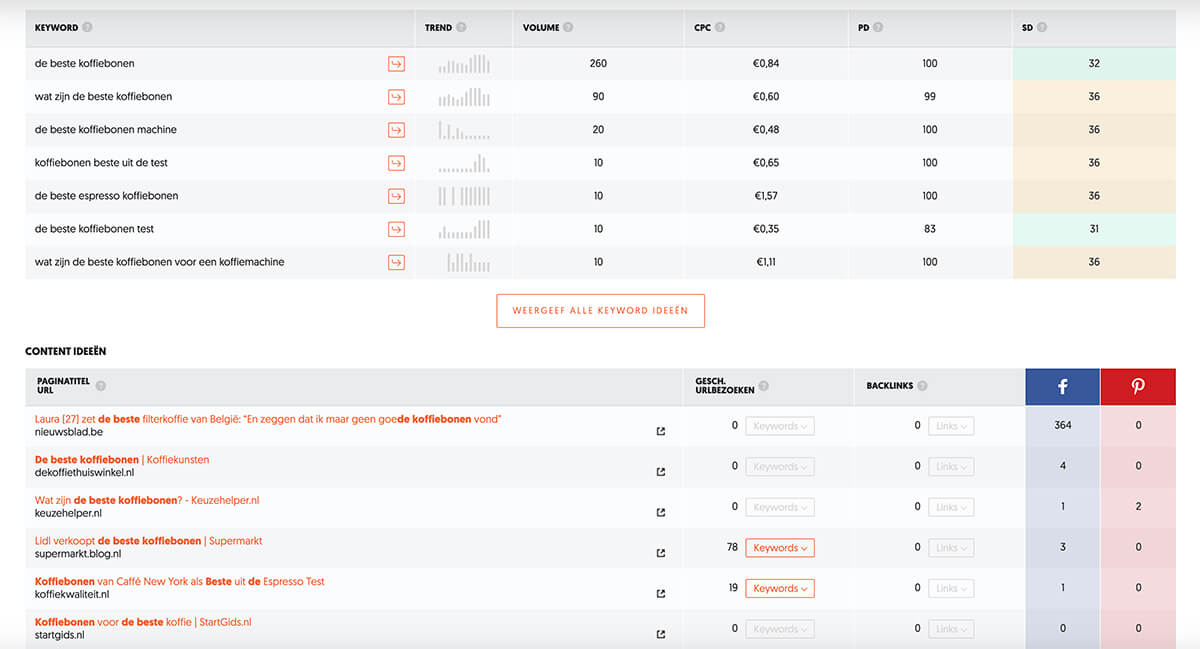1200x649 pixels.
Task: Click the Pinterest icon column header
Action: 1138,387
